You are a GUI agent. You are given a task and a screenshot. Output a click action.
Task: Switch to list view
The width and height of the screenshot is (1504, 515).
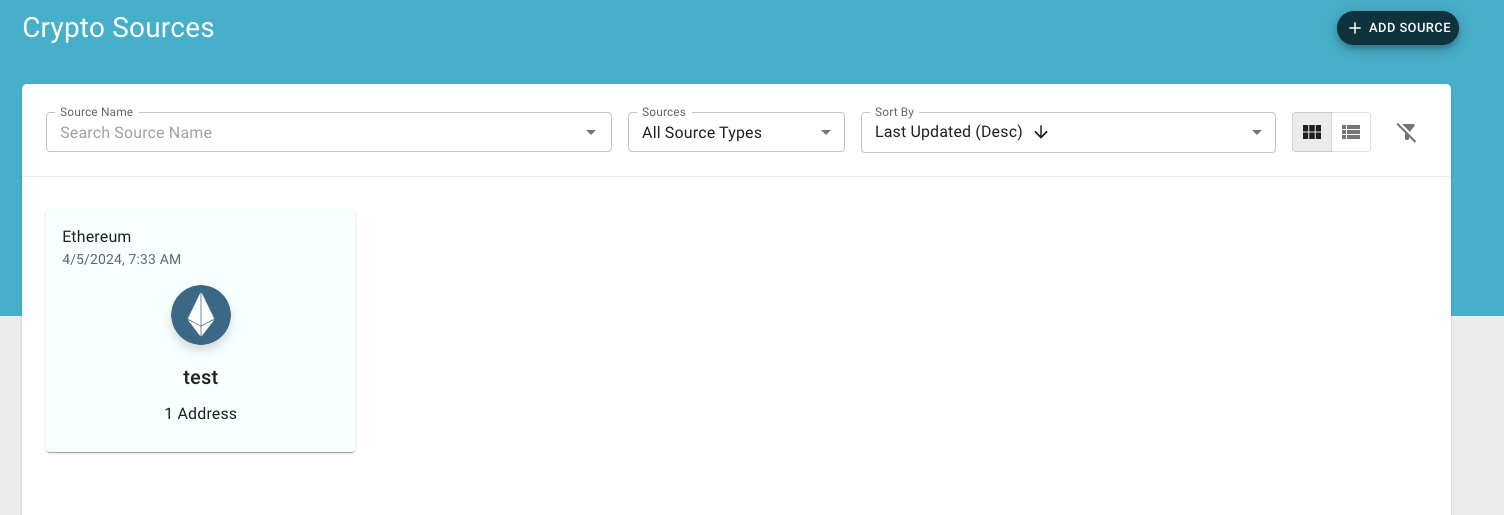click(x=1351, y=132)
